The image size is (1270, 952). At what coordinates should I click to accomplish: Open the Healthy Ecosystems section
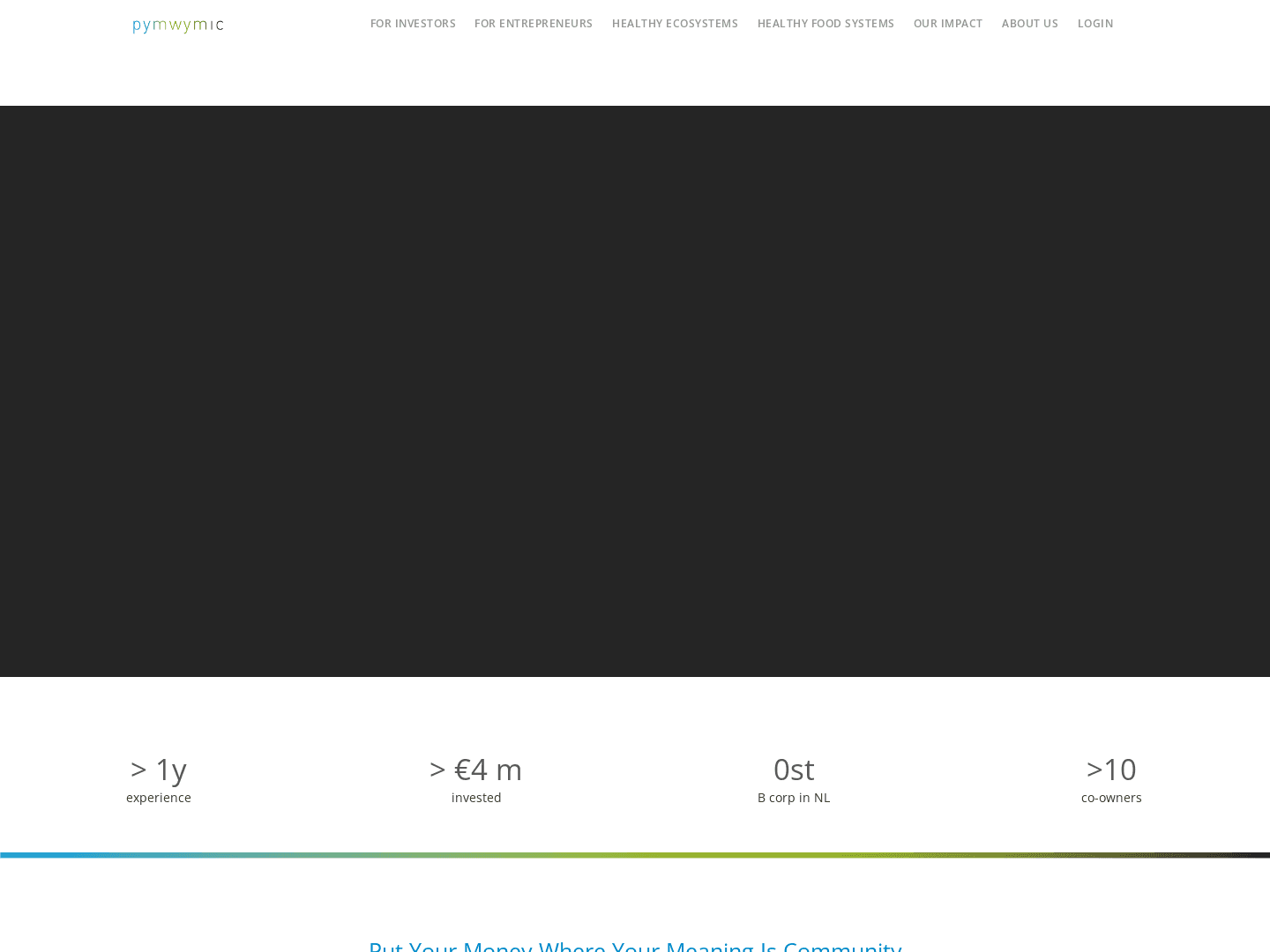[x=675, y=24]
